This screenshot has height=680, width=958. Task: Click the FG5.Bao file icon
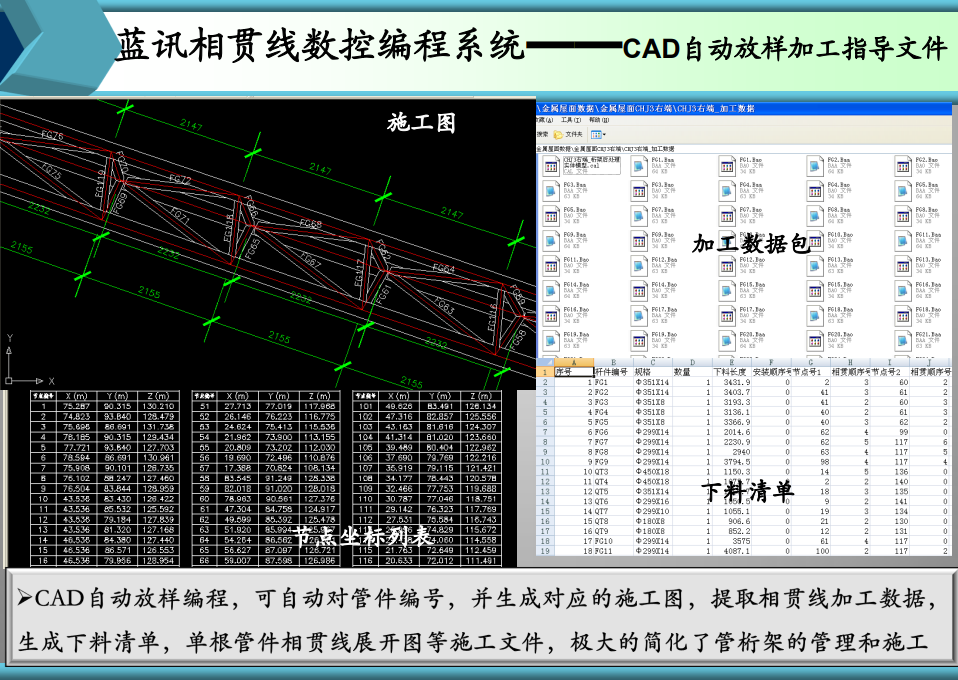click(550, 216)
